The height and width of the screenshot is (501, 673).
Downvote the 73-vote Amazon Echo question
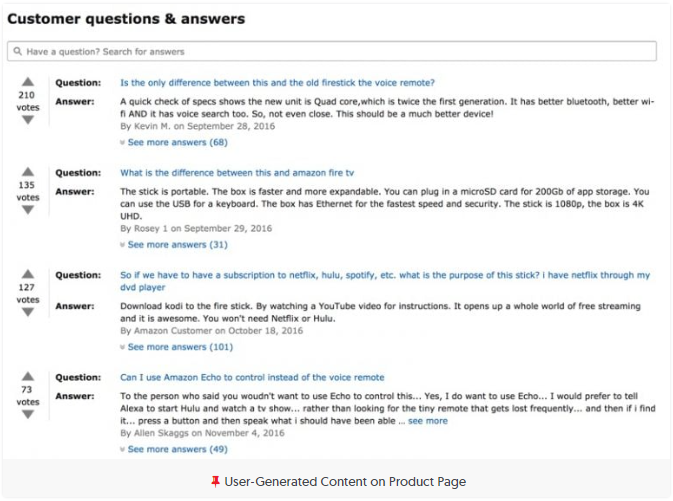click(x=27, y=414)
